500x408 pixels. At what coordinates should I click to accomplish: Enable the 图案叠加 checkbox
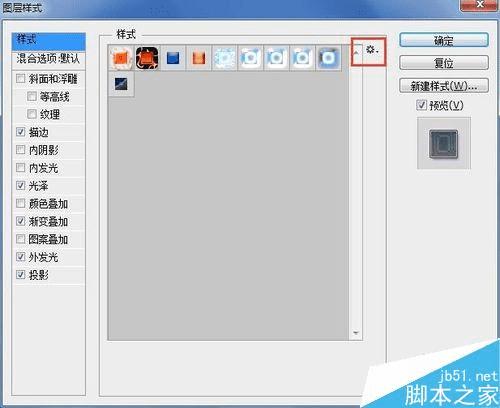point(20,239)
